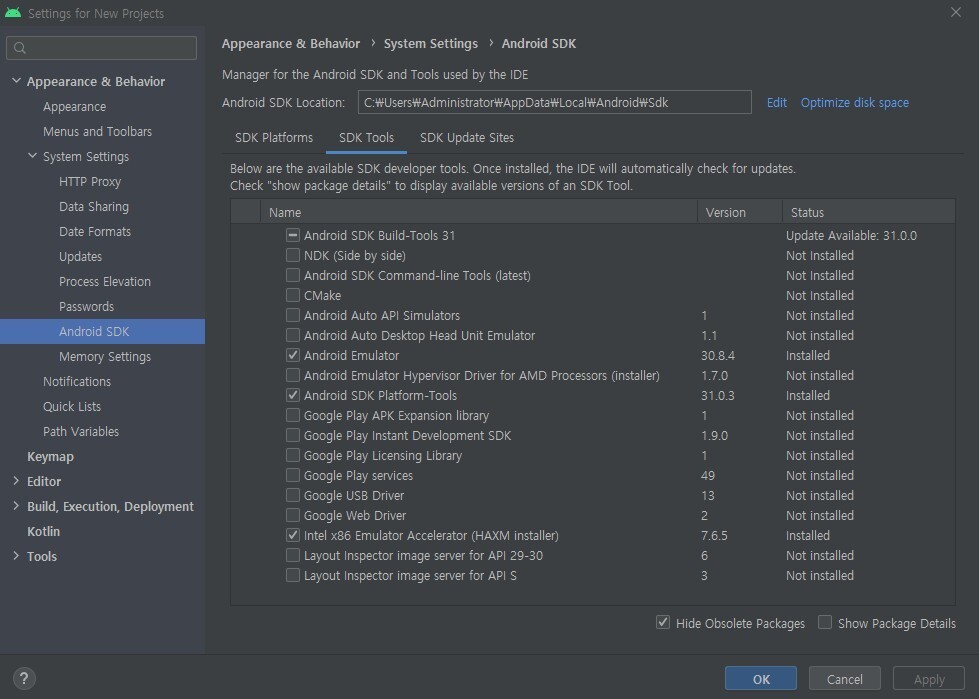979x699 pixels.
Task: Toggle the Android SDK Build-Tools 31 checkbox
Action: (x=293, y=235)
